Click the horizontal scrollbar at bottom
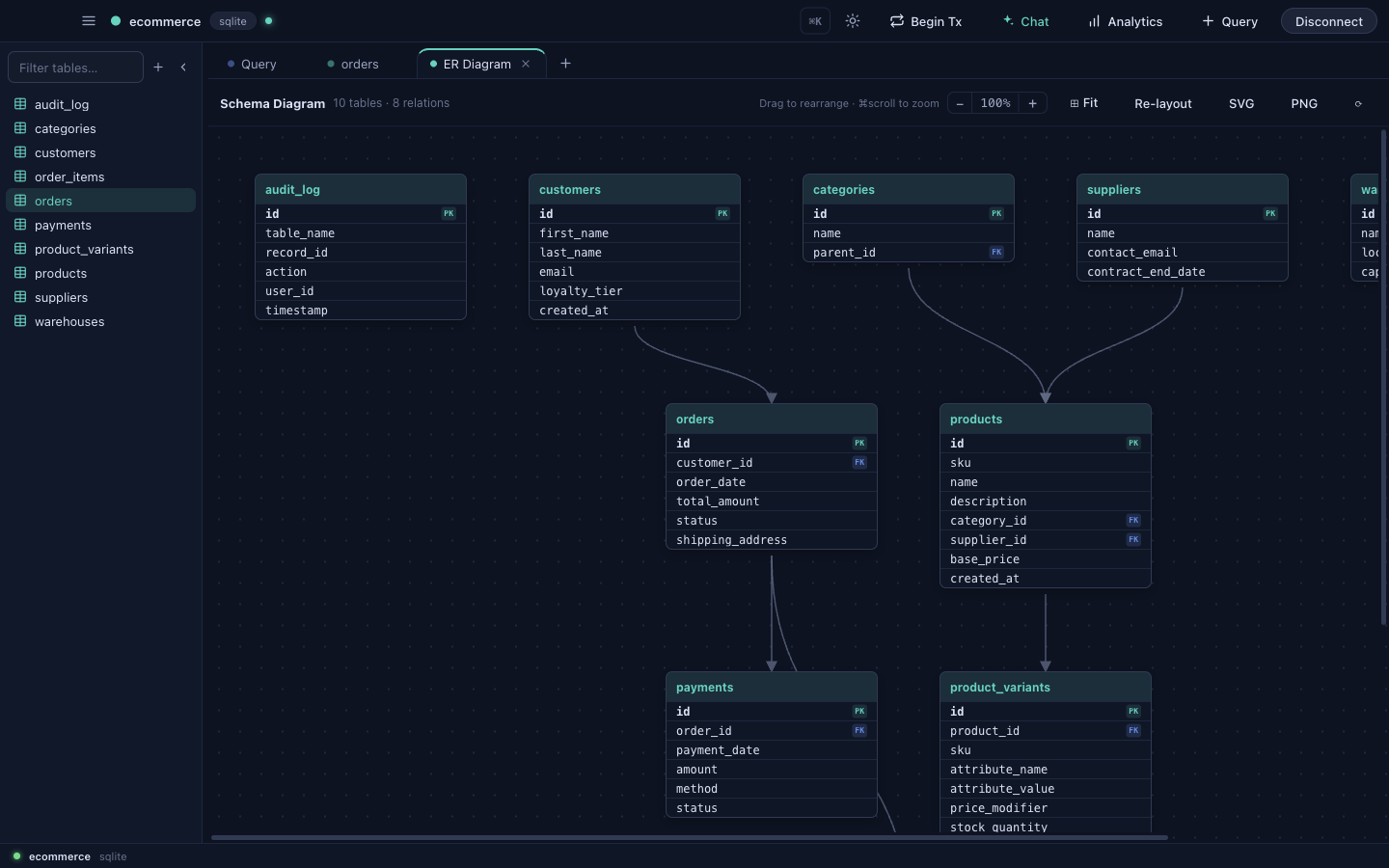 pos(690,837)
